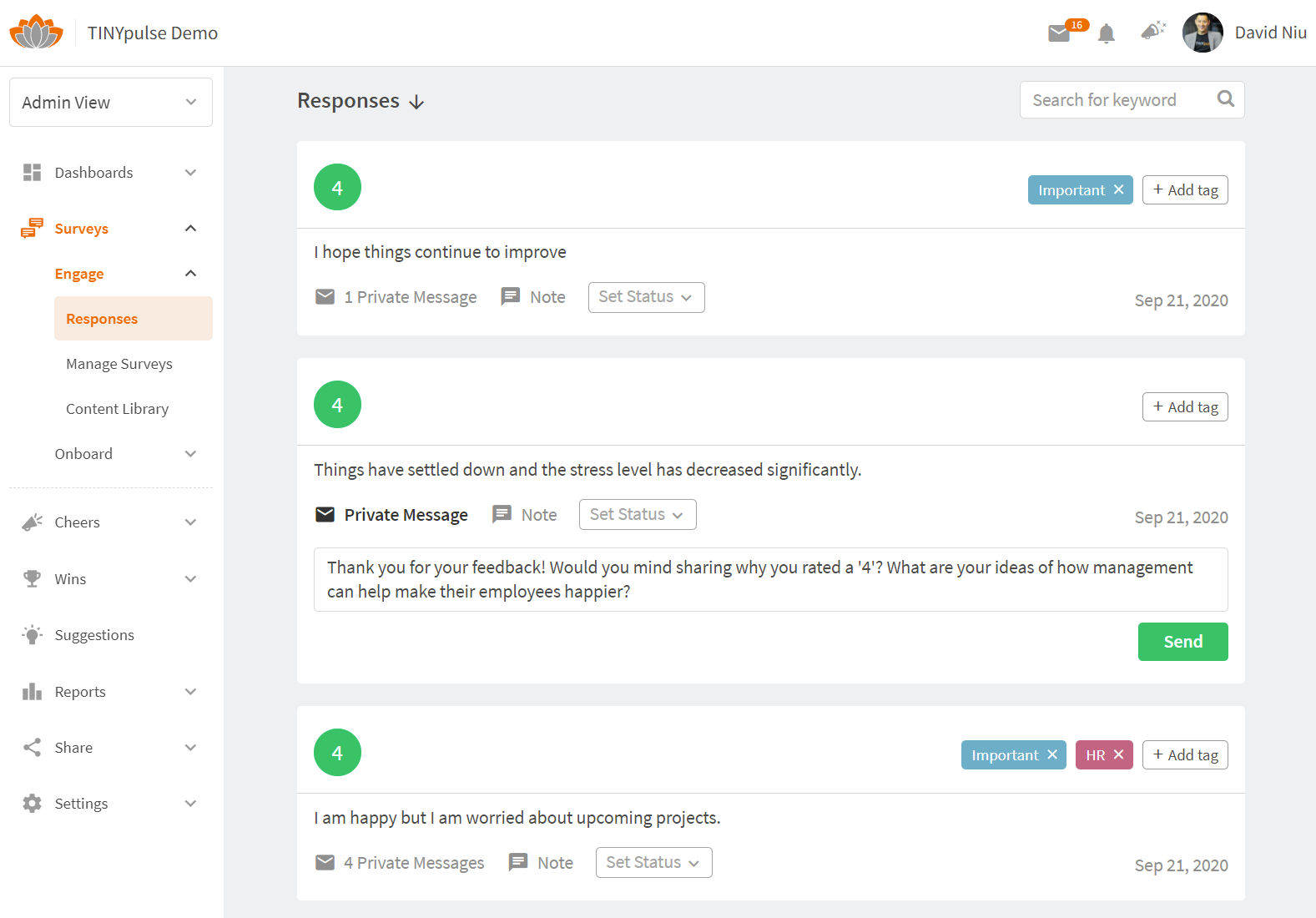
Task: Click the cheers megaphone icon in header
Action: pyautogui.click(x=1152, y=31)
